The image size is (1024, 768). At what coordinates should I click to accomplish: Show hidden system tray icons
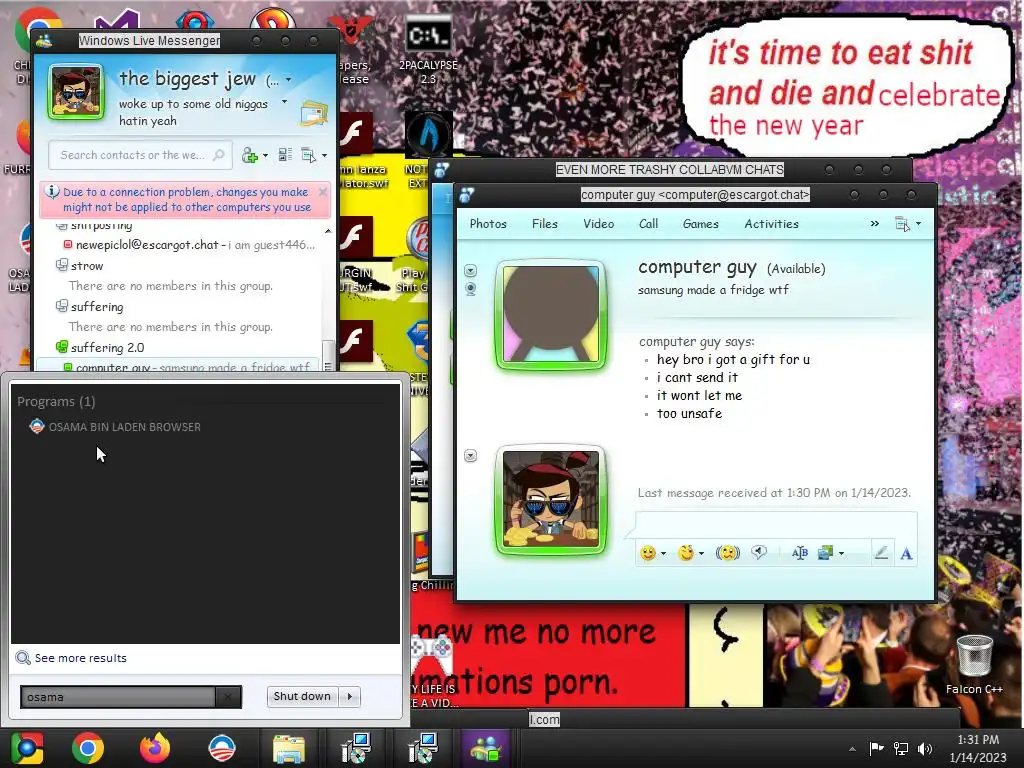852,749
